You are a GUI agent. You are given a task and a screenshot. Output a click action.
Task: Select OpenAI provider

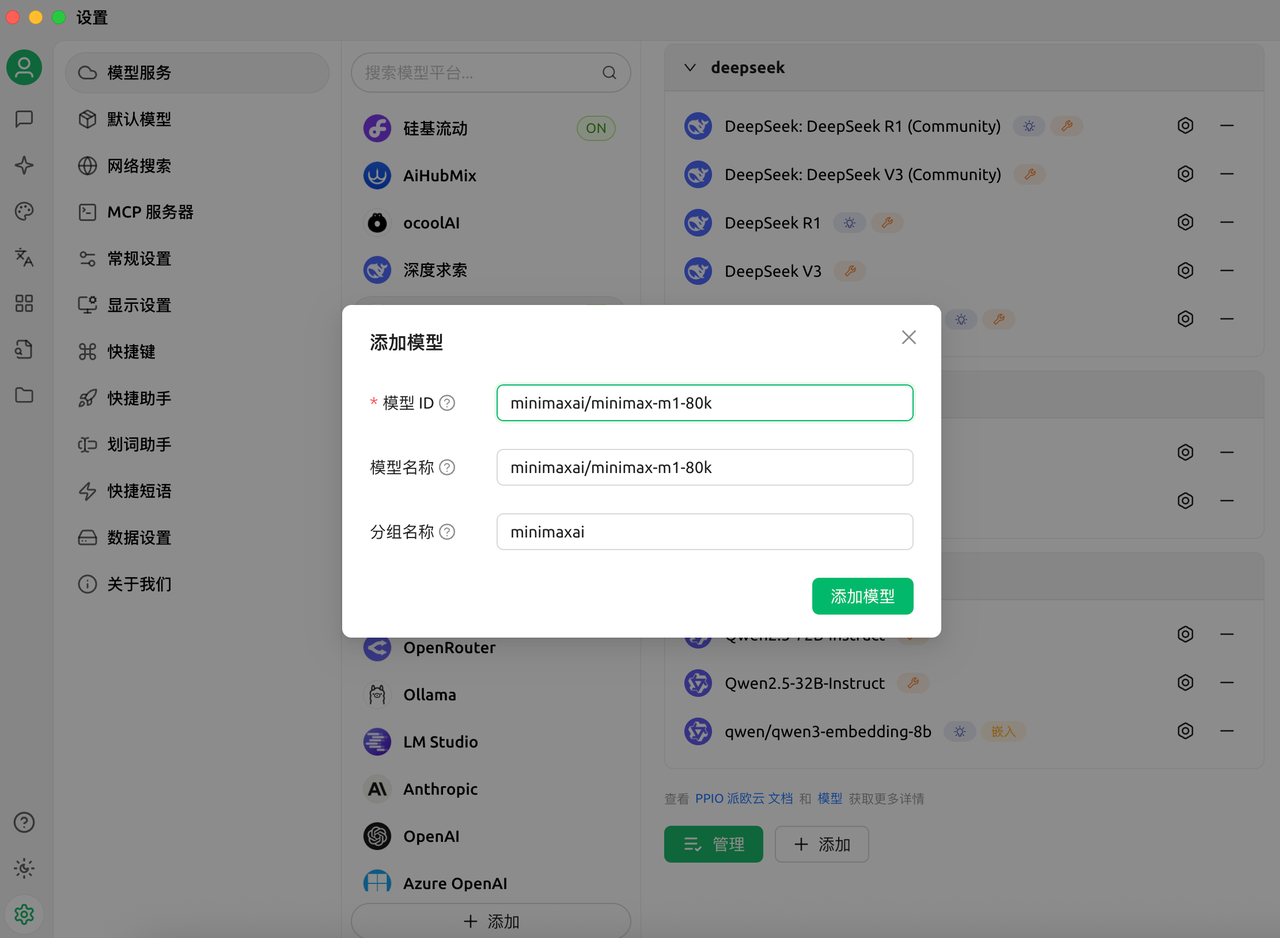[x=490, y=836]
